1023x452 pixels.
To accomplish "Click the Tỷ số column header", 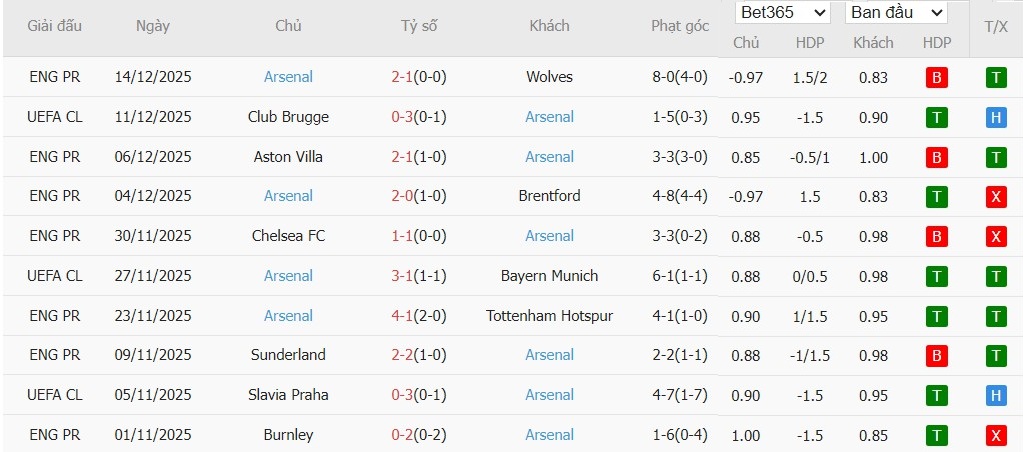I will point(419,26).
